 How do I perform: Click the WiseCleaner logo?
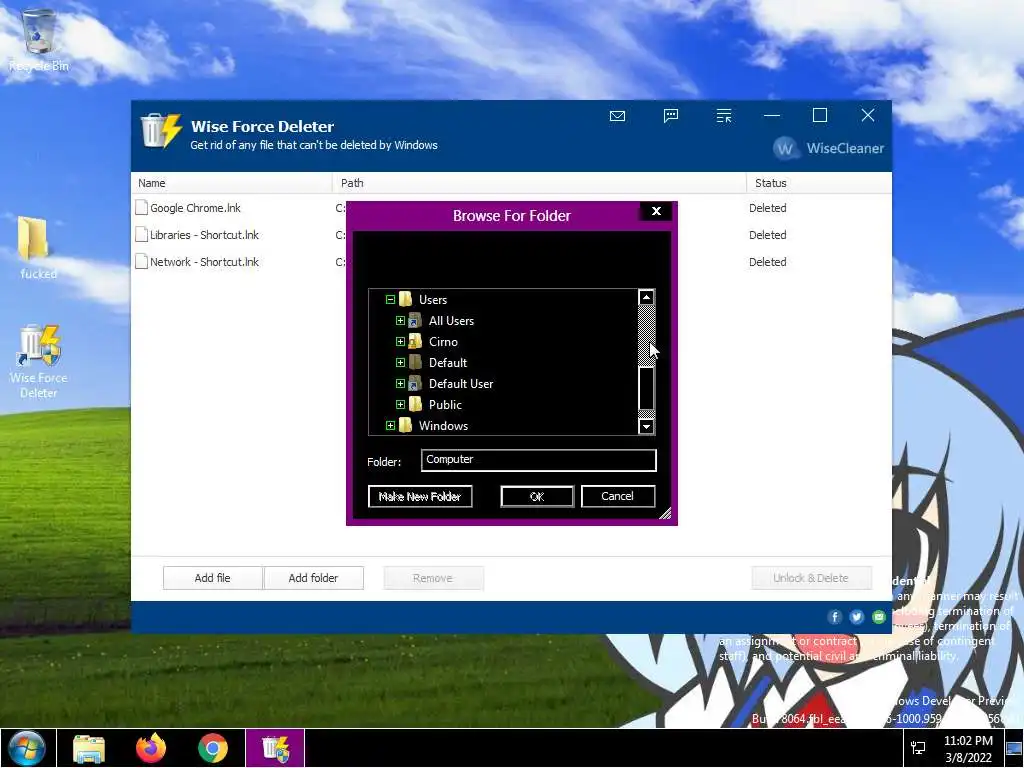point(828,148)
